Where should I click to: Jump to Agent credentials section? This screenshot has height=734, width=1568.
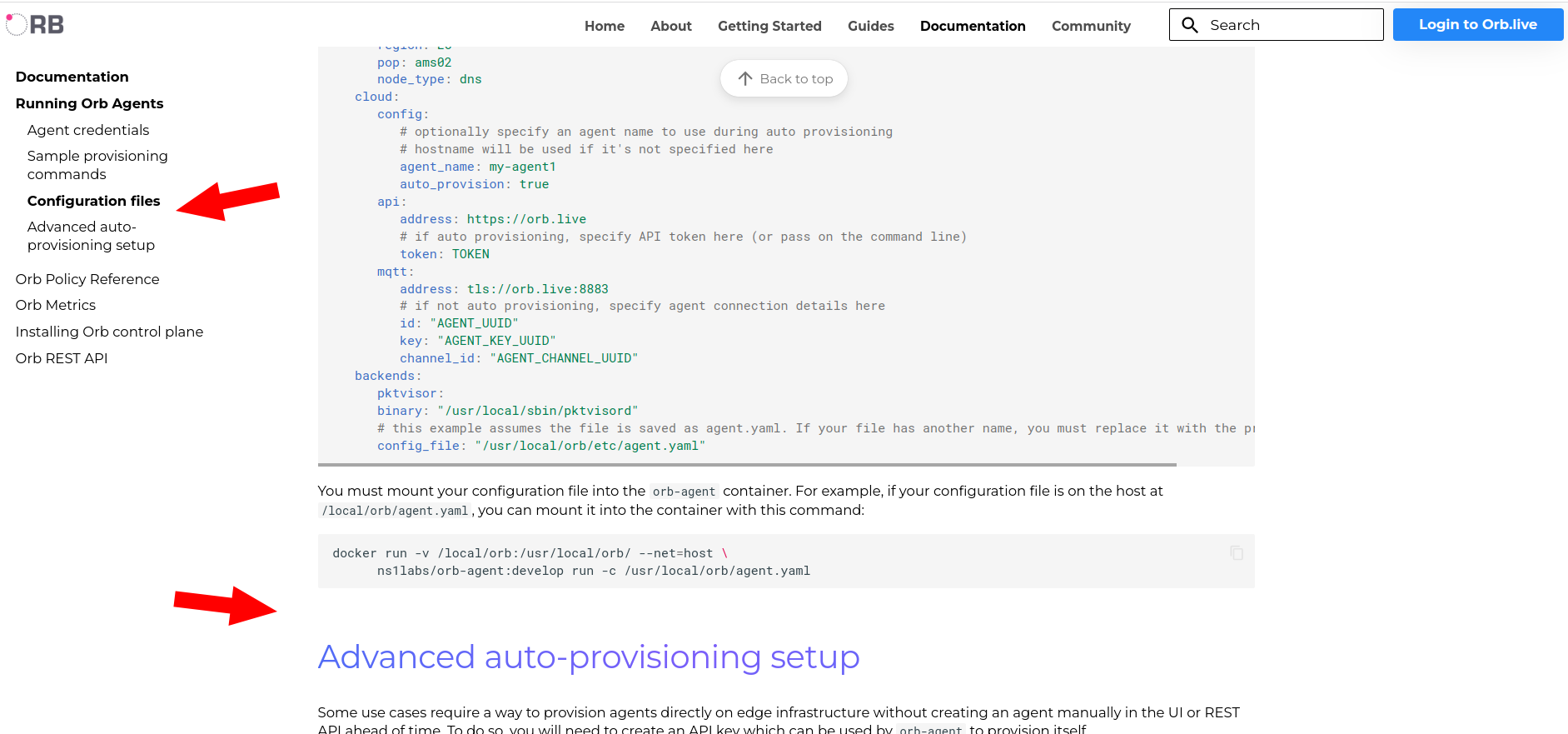point(88,130)
